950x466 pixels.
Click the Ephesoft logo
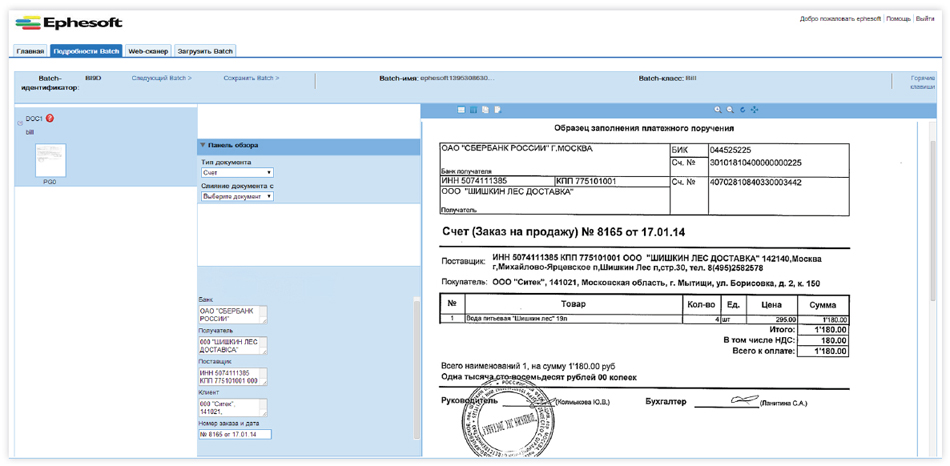click(68, 23)
